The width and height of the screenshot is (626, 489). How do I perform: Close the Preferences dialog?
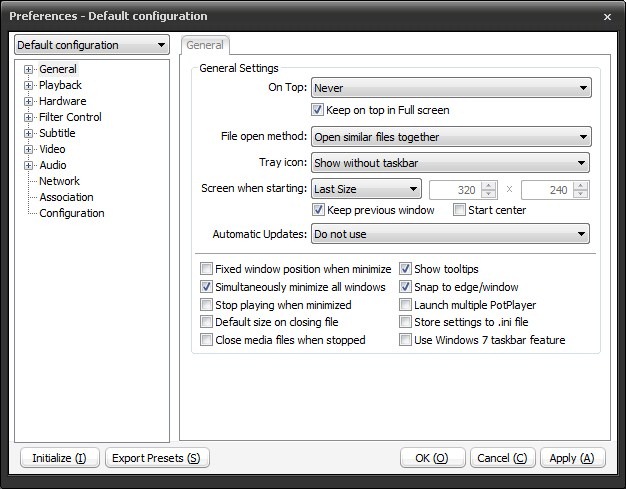pos(607,17)
